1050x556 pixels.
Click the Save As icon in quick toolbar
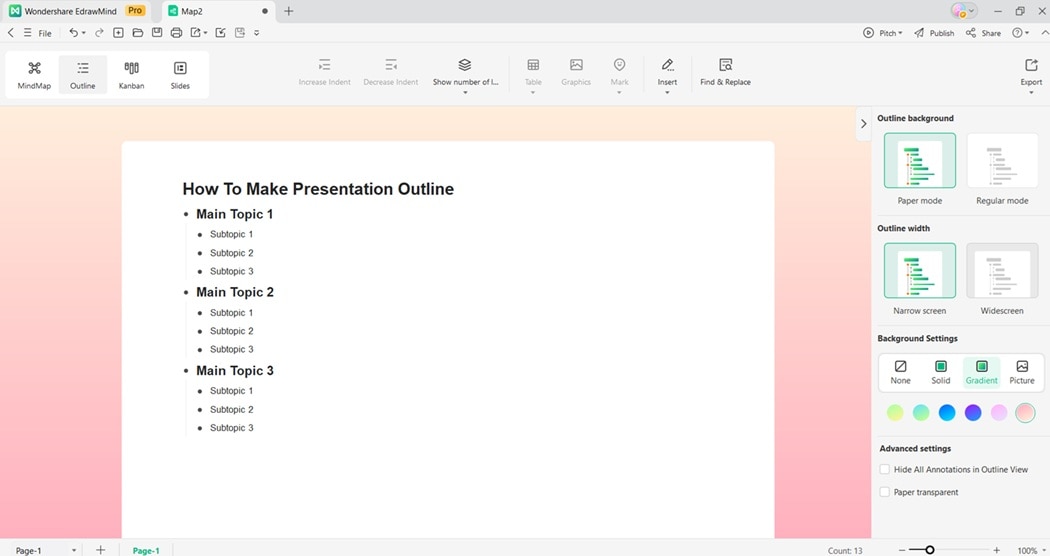click(x=240, y=33)
